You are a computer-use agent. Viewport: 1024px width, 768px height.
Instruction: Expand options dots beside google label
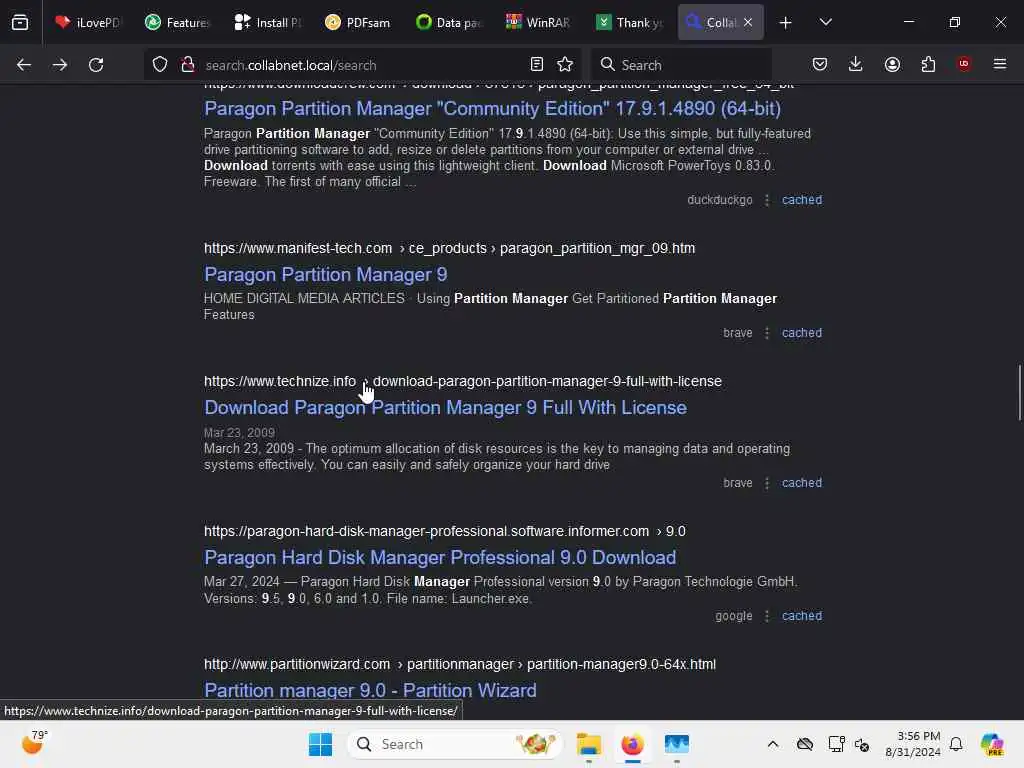(767, 616)
